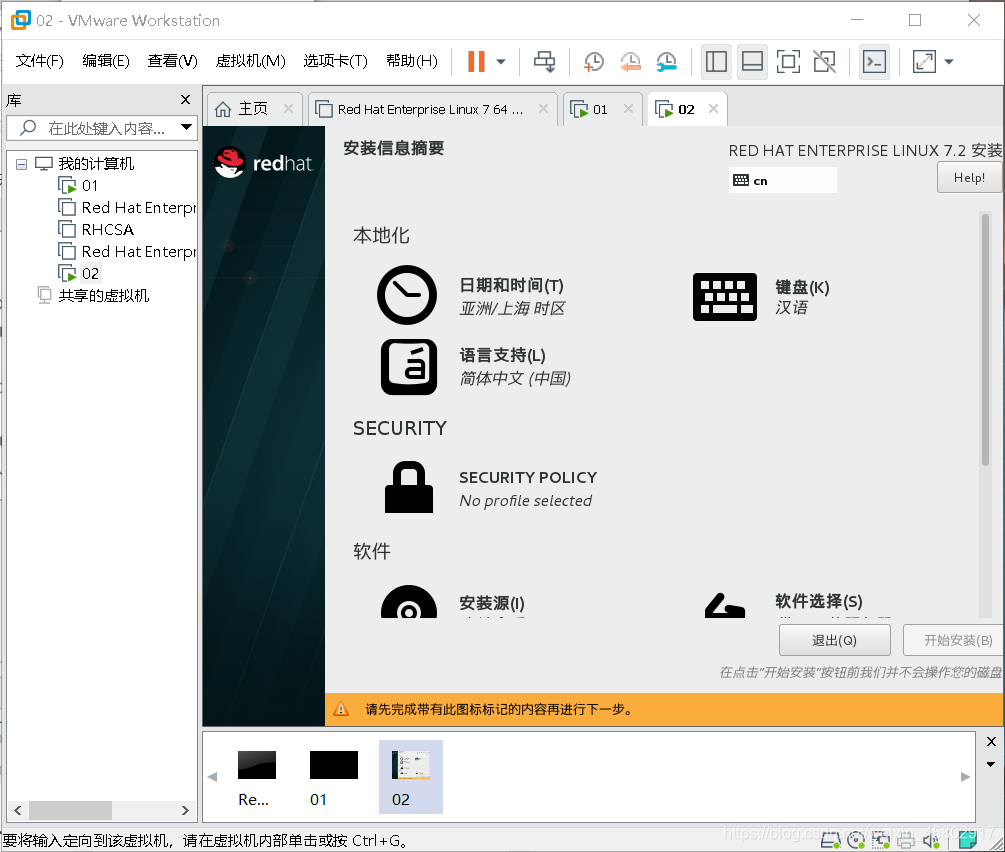Close the thumbnail bar
This screenshot has height=852, width=1005.
[x=991, y=742]
